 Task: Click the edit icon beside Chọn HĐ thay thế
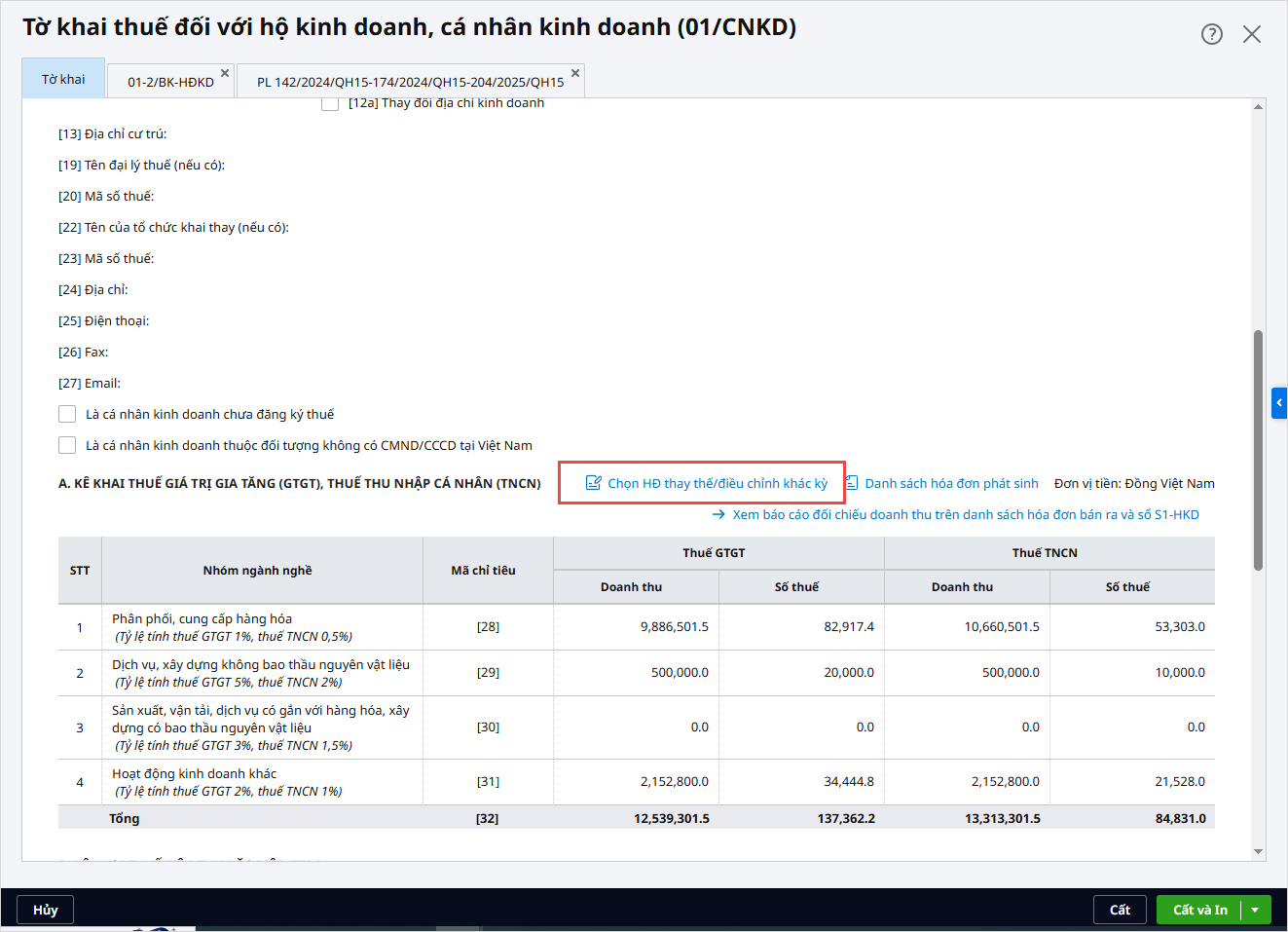(593, 483)
